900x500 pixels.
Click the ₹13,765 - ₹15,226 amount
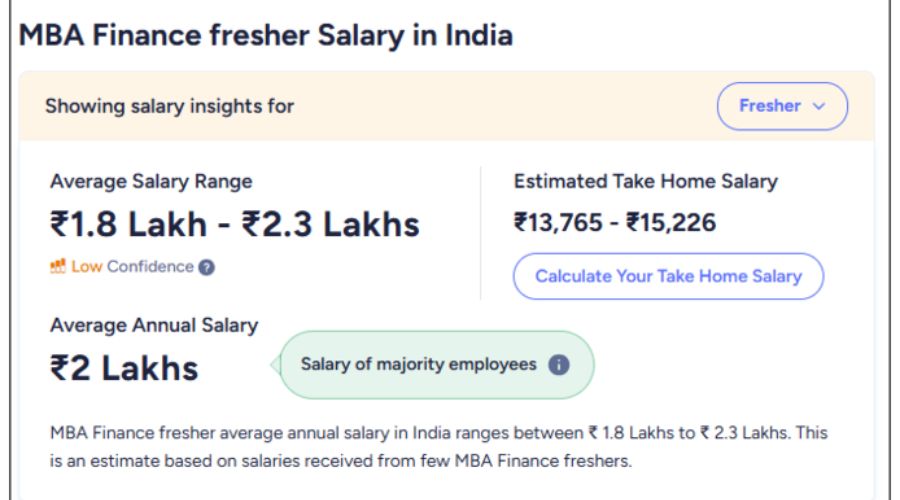pyautogui.click(x=614, y=222)
